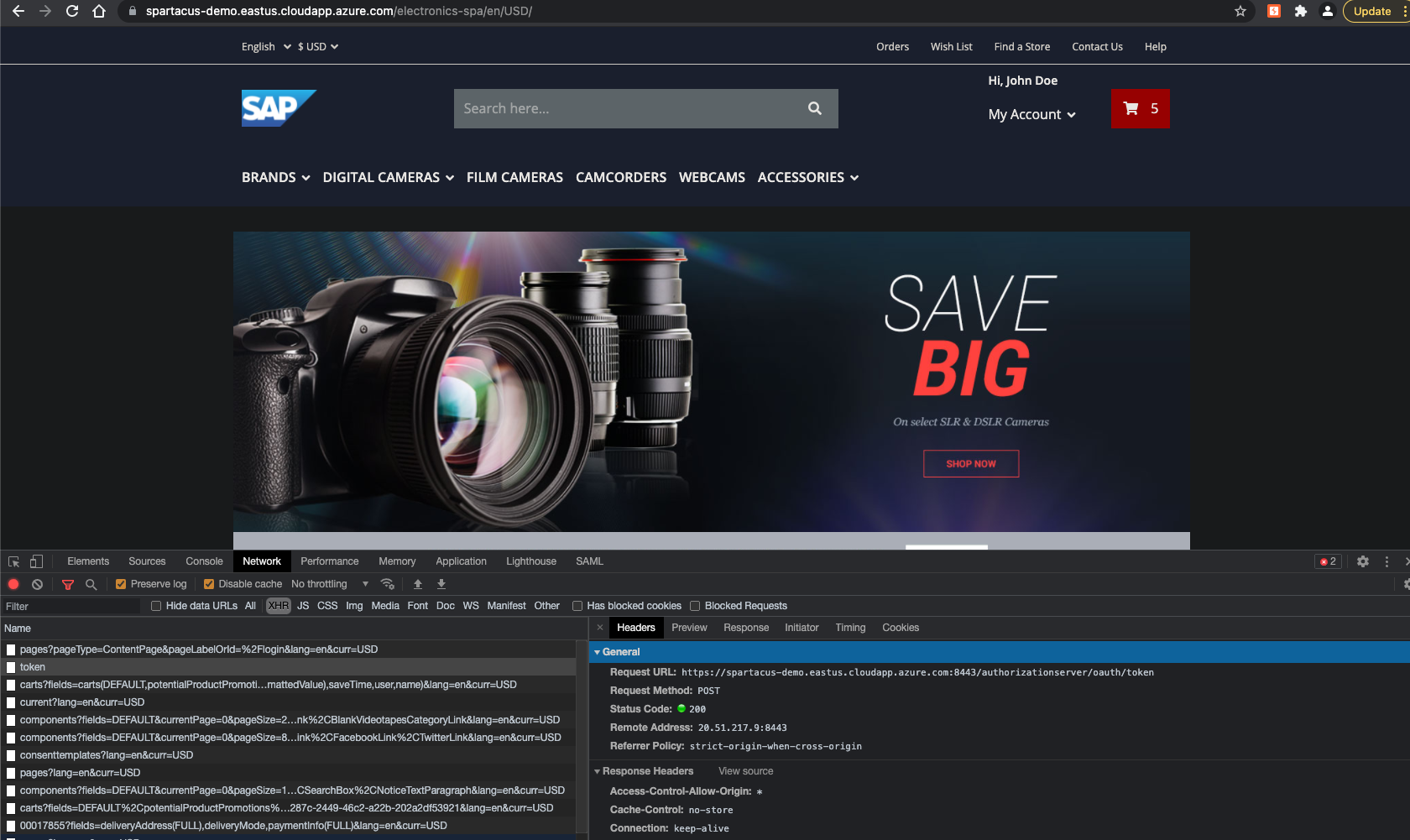The height and width of the screenshot is (840, 1410).
Task: Switch to the Console DevTools tab
Action: (x=204, y=561)
